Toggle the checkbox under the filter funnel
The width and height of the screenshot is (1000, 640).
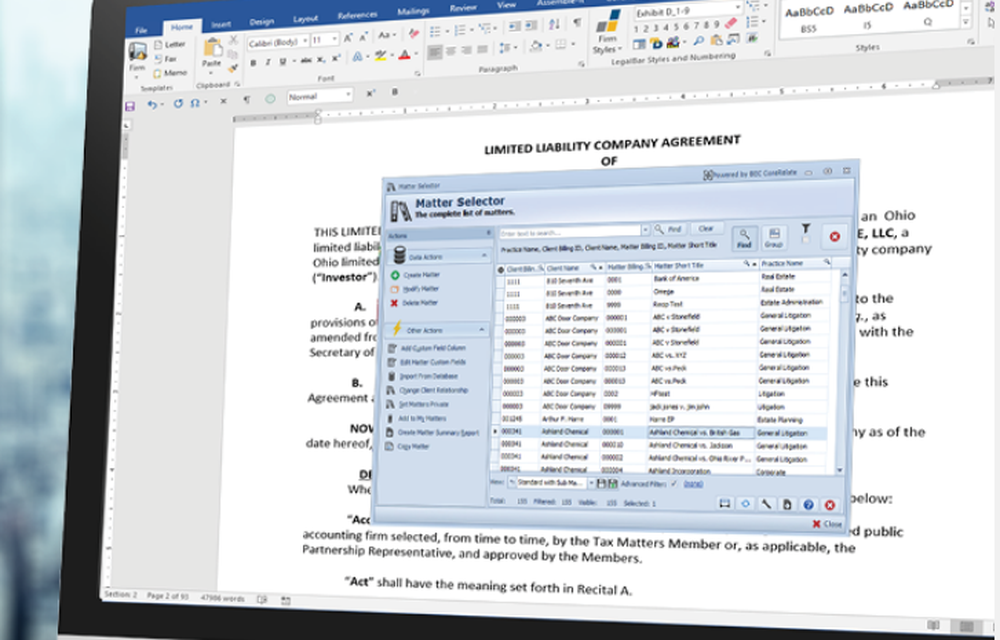(x=805, y=240)
